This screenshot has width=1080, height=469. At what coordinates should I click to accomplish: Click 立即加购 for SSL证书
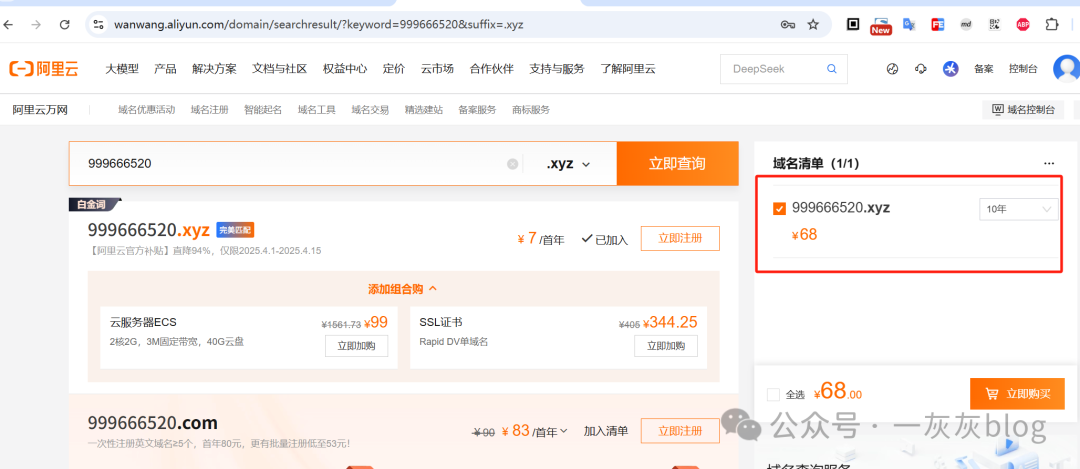[x=665, y=346]
